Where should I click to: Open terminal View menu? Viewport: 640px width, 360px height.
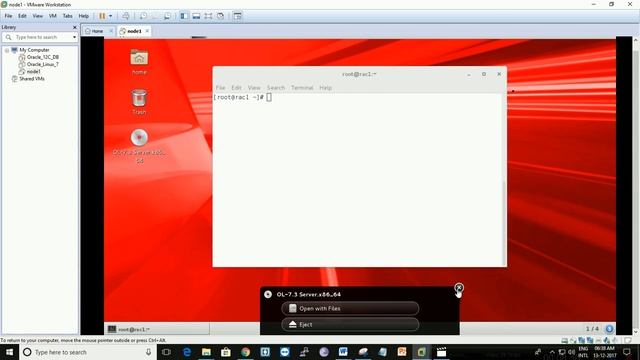[x=254, y=88]
